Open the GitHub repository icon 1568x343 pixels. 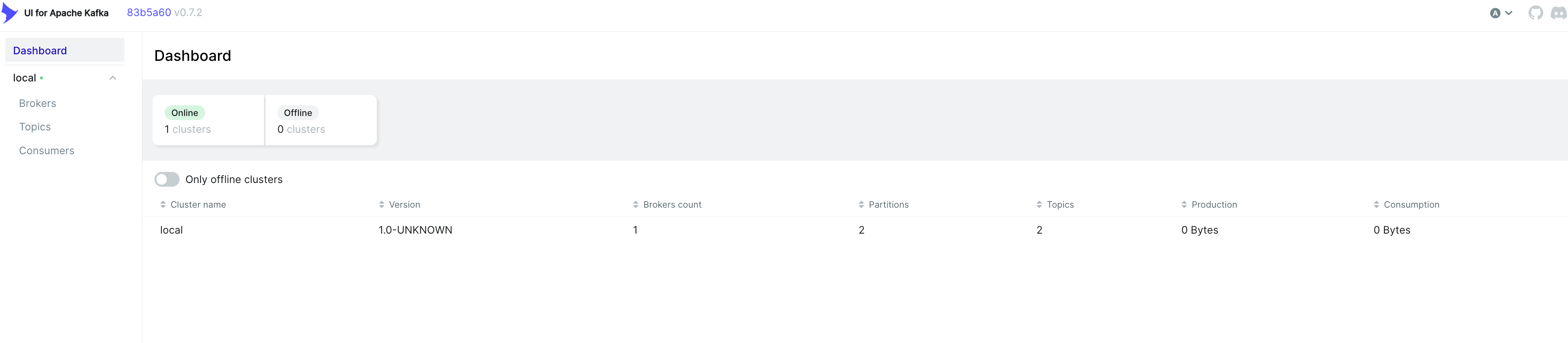click(1535, 13)
